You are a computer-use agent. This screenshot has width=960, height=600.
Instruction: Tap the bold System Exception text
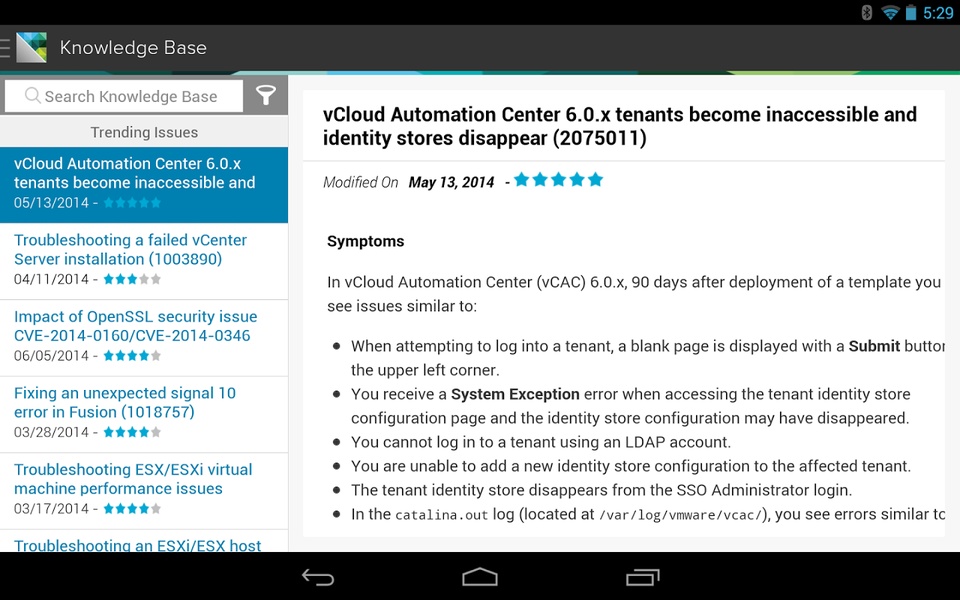(x=515, y=394)
